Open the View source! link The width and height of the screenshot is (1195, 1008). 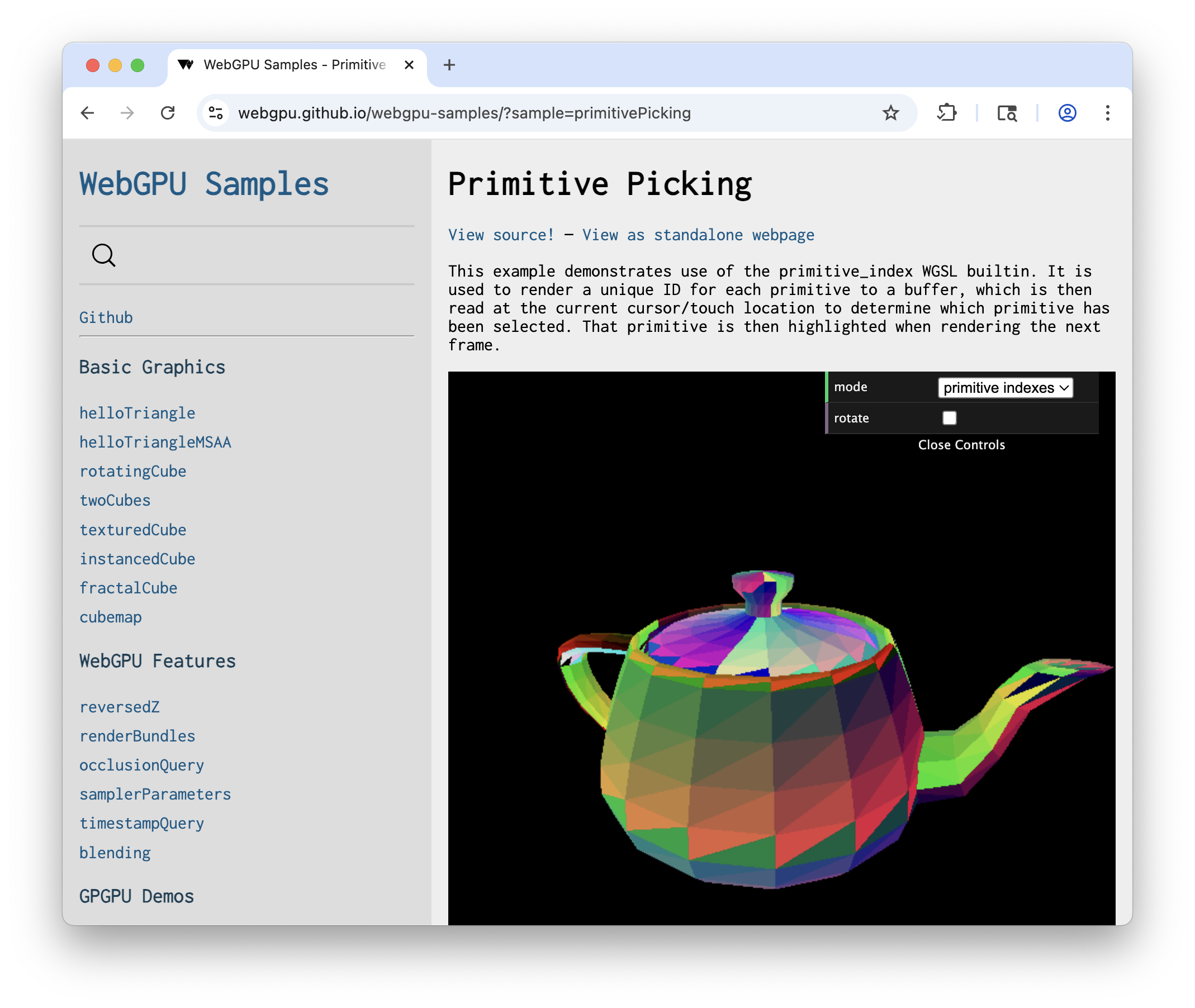500,234
